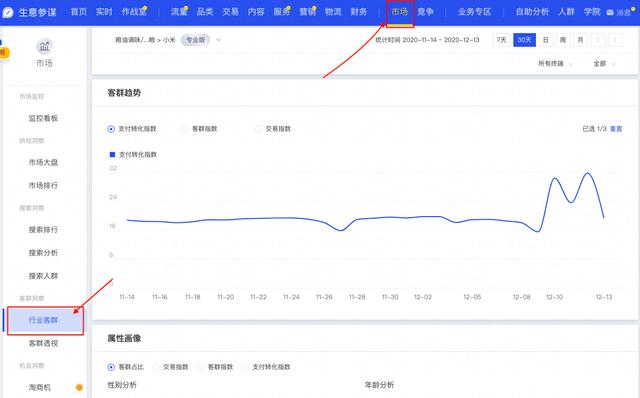640x398 pixels.
Task: Open the 作战室 top menu
Action: pos(134,12)
